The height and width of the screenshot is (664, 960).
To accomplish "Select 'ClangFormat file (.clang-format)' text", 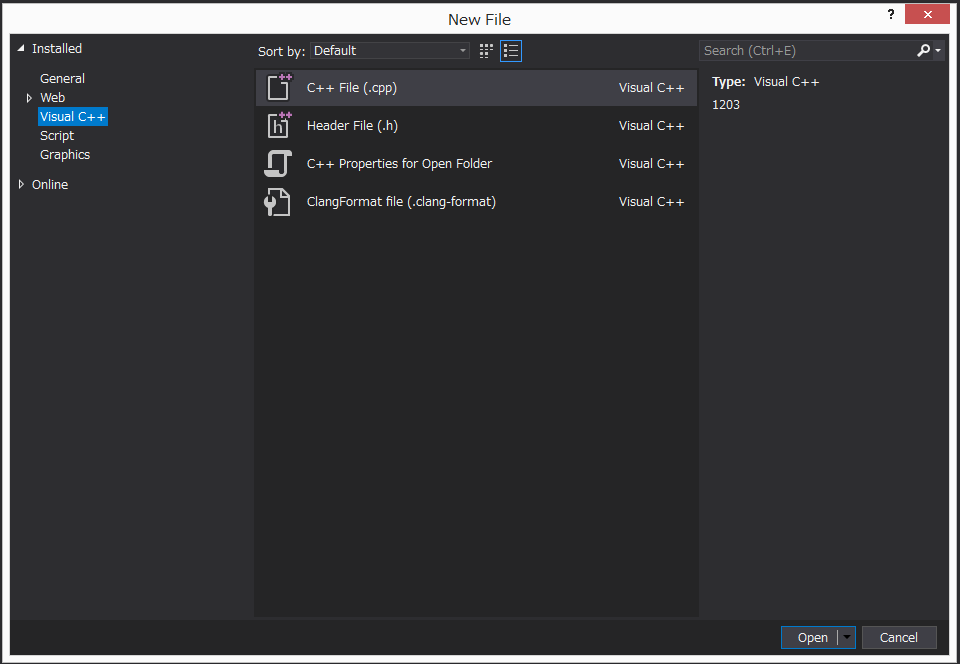I will (x=401, y=201).
